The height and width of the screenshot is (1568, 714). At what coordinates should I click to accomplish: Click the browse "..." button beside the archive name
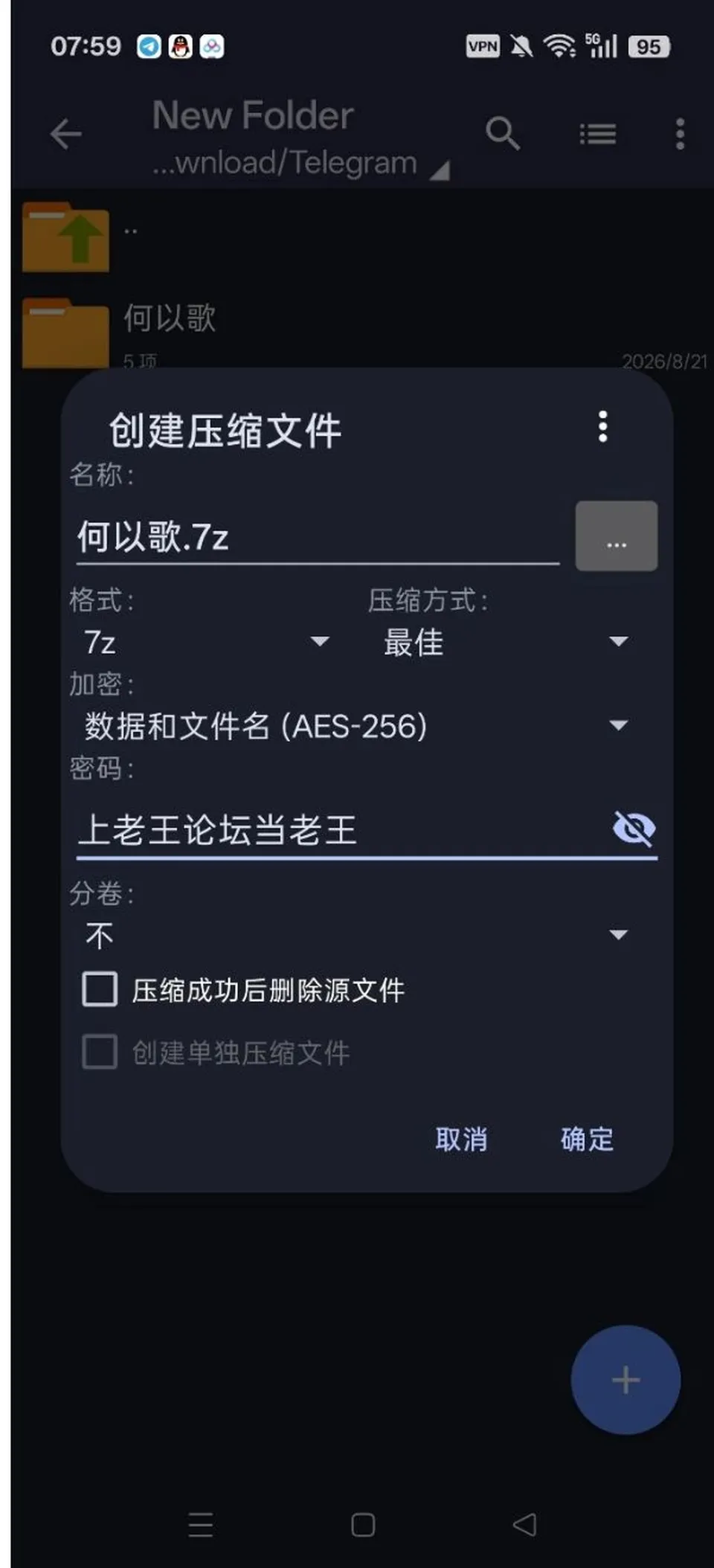click(x=617, y=536)
